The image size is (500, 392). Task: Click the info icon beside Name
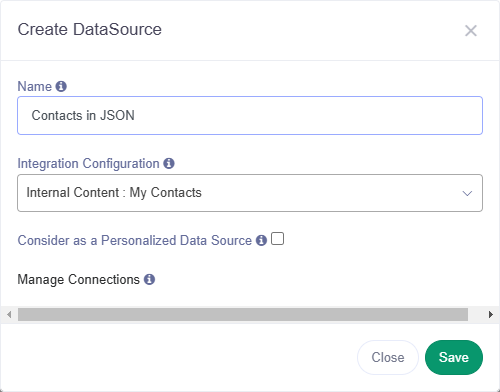tap(61, 86)
